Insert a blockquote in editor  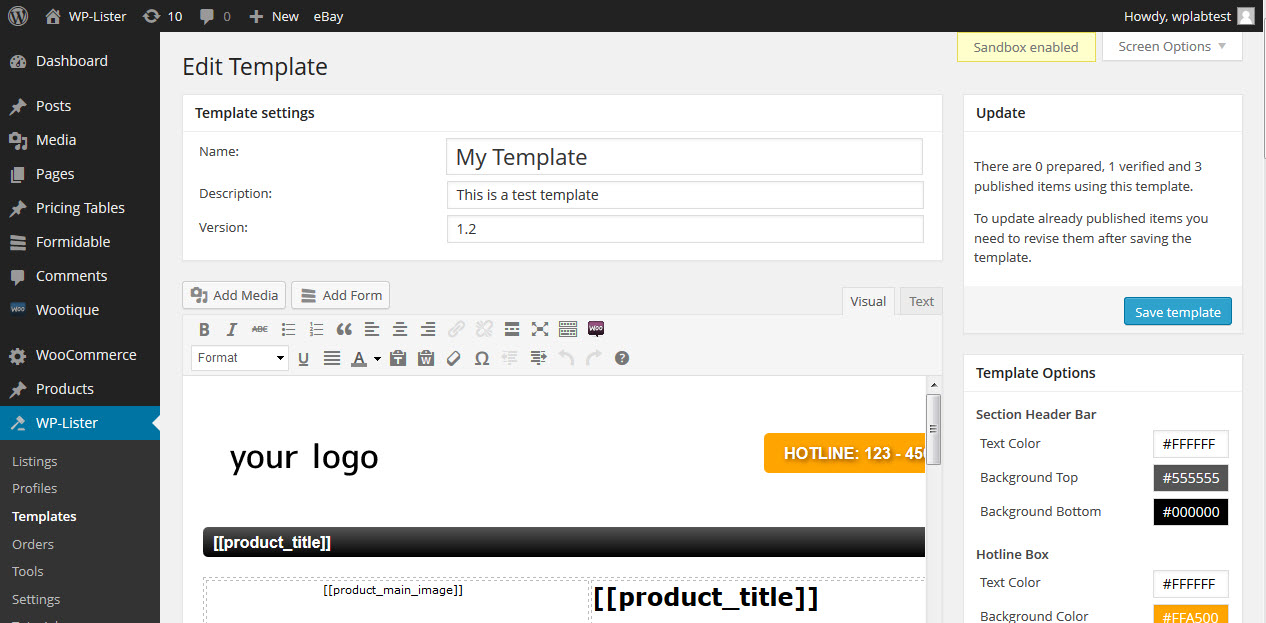point(344,329)
